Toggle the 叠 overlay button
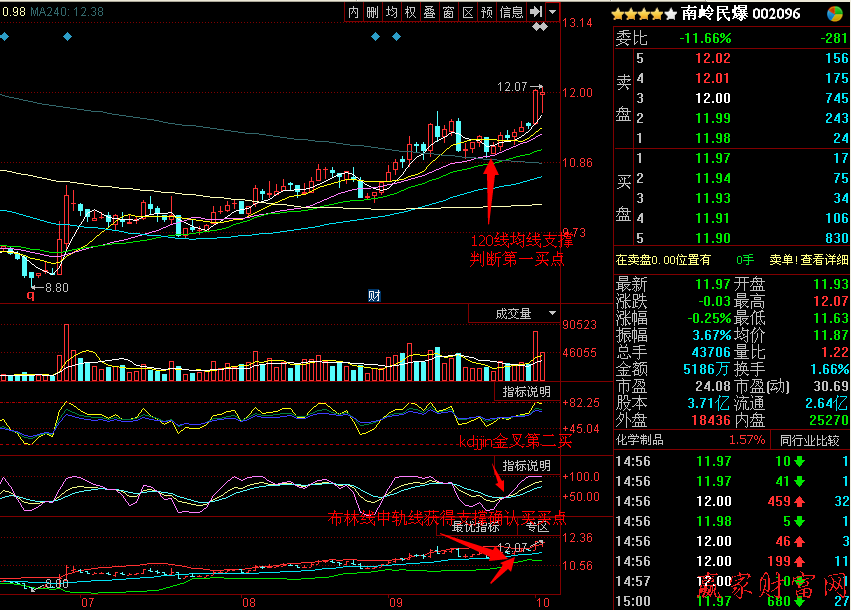The height and width of the screenshot is (610, 852). (429, 12)
